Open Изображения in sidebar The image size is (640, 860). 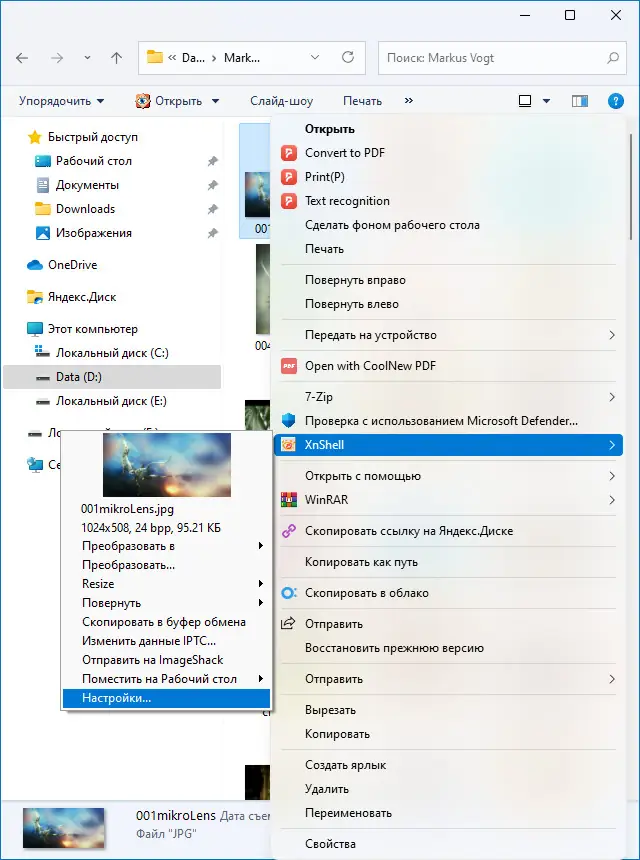(x=93, y=233)
